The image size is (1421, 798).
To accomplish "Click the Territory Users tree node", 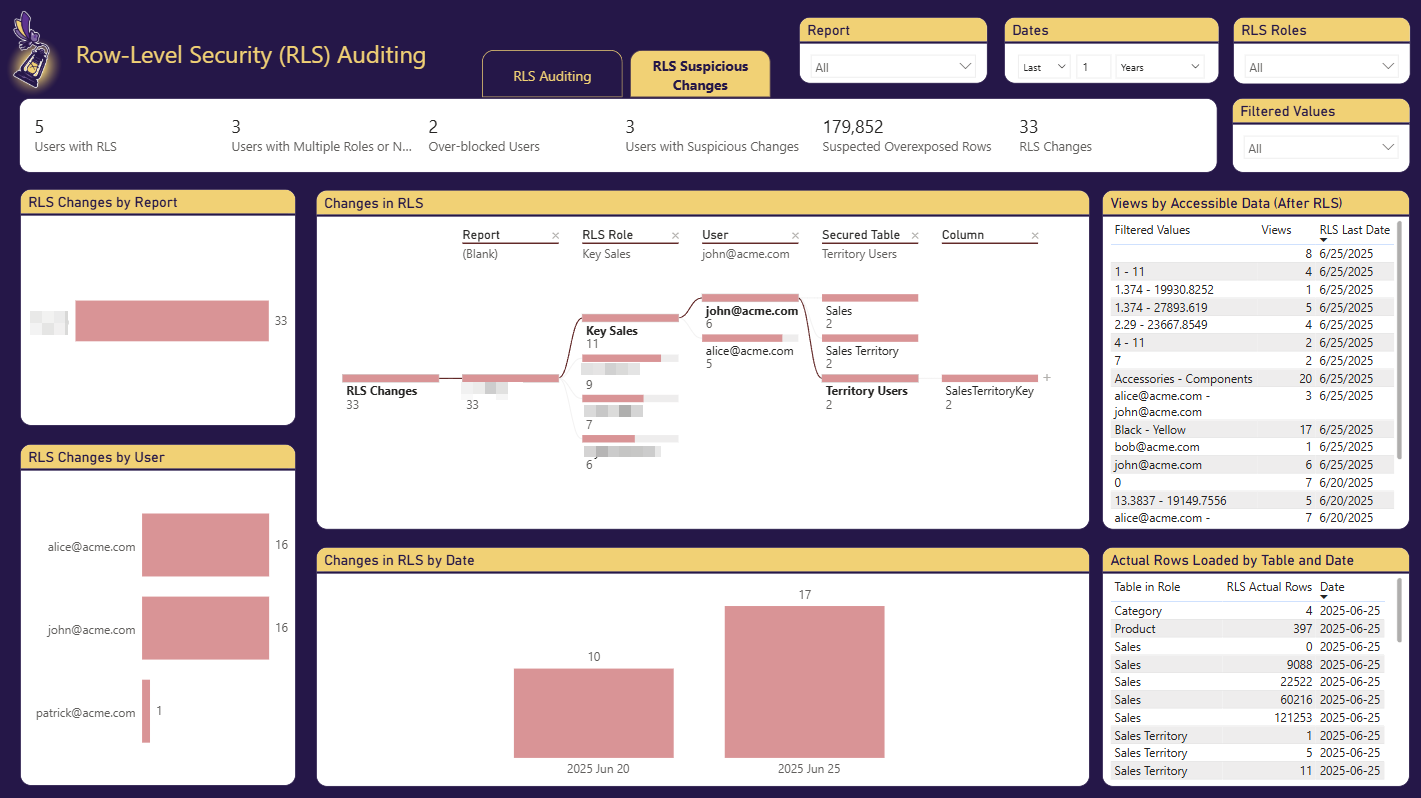I will coord(866,391).
